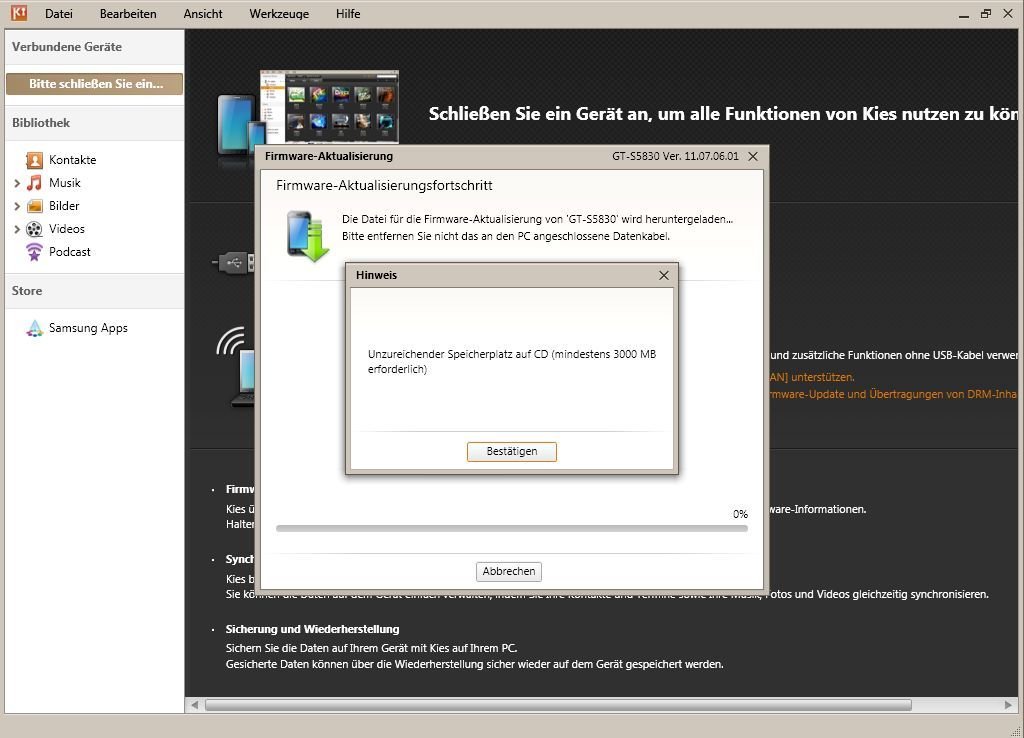The height and width of the screenshot is (738, 1024).
Task: Minimize the Kies window
Action: tap(963, 14)
